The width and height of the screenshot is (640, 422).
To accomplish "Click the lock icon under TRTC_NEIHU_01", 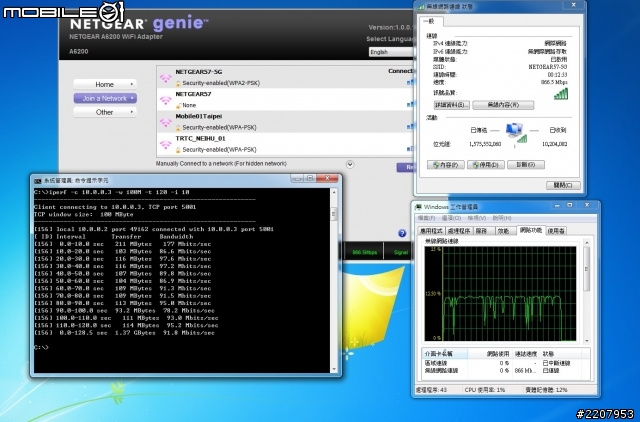I will pyautogui.click(x=178, y=150).
